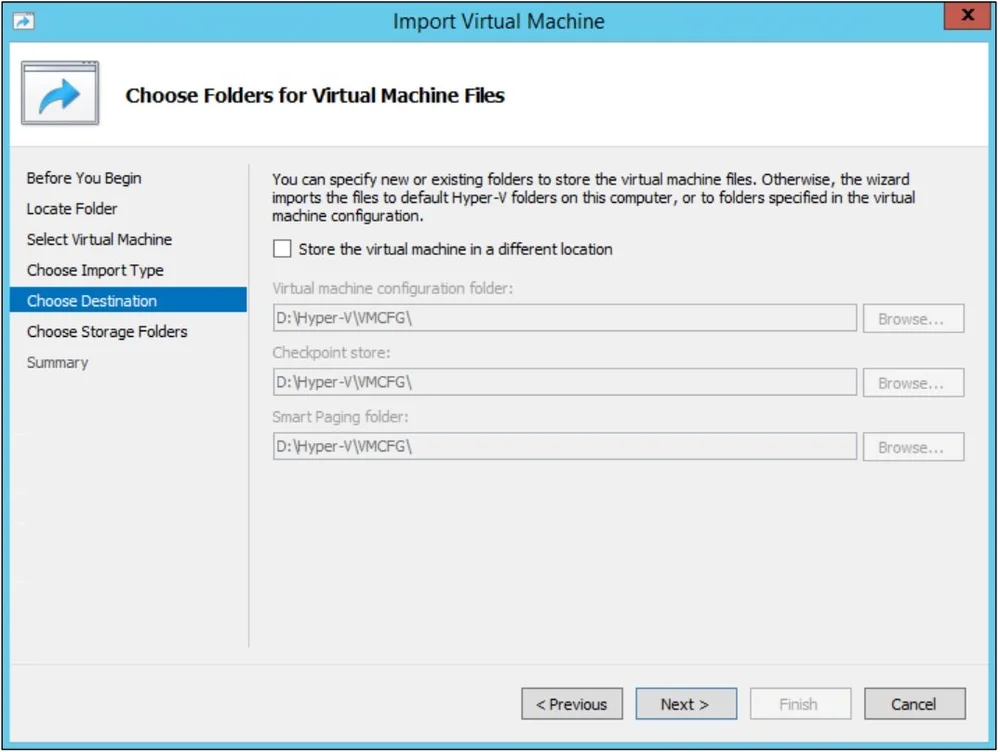Enable storing the virtual machine in a different location
This screenshot has width=1000, height=752.
(283, 249)
